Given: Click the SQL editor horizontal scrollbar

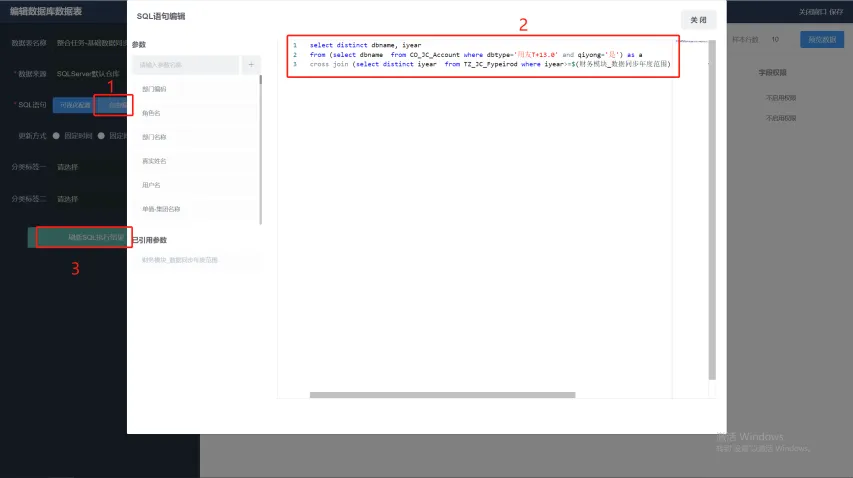Looking at the screenshot, I should (442, 395).
